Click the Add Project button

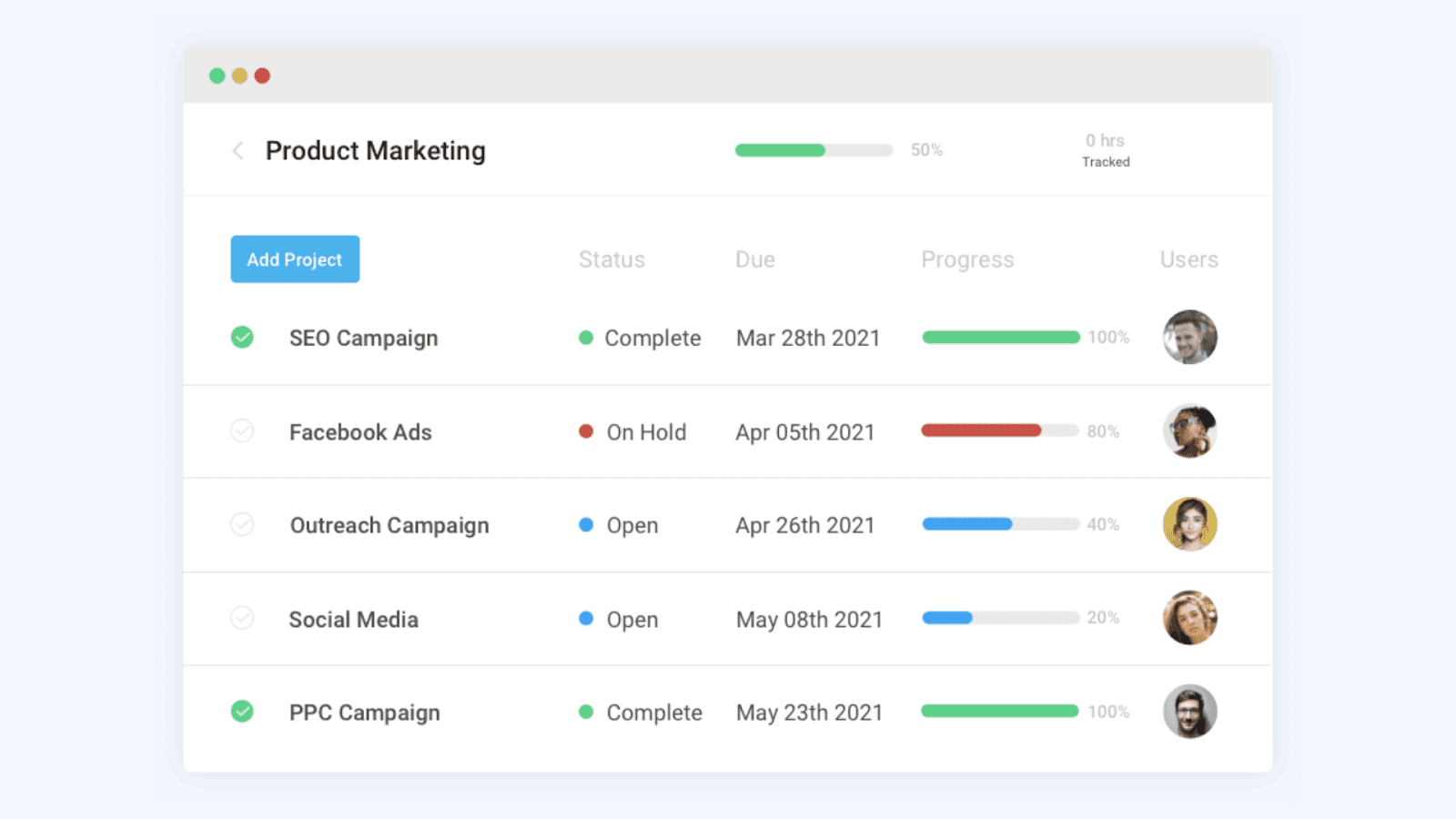click(x=295, y=259)
